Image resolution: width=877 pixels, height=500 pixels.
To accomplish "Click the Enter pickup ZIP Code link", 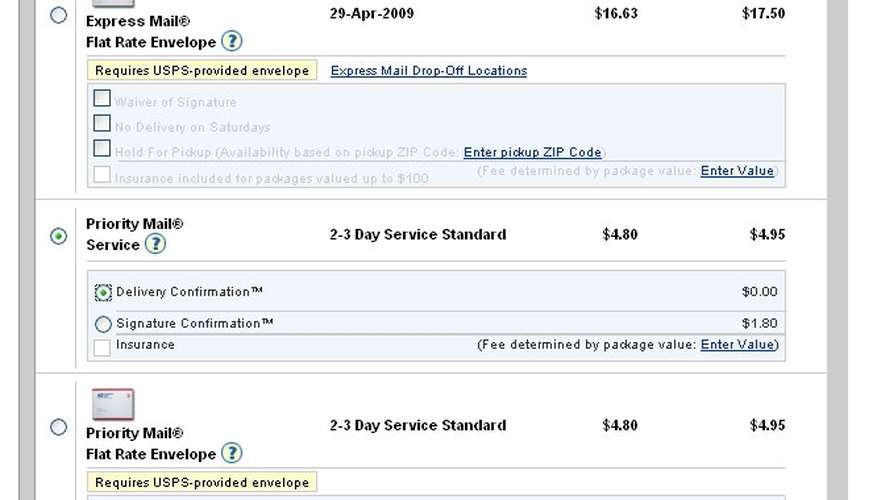I will tap(532, 152).
